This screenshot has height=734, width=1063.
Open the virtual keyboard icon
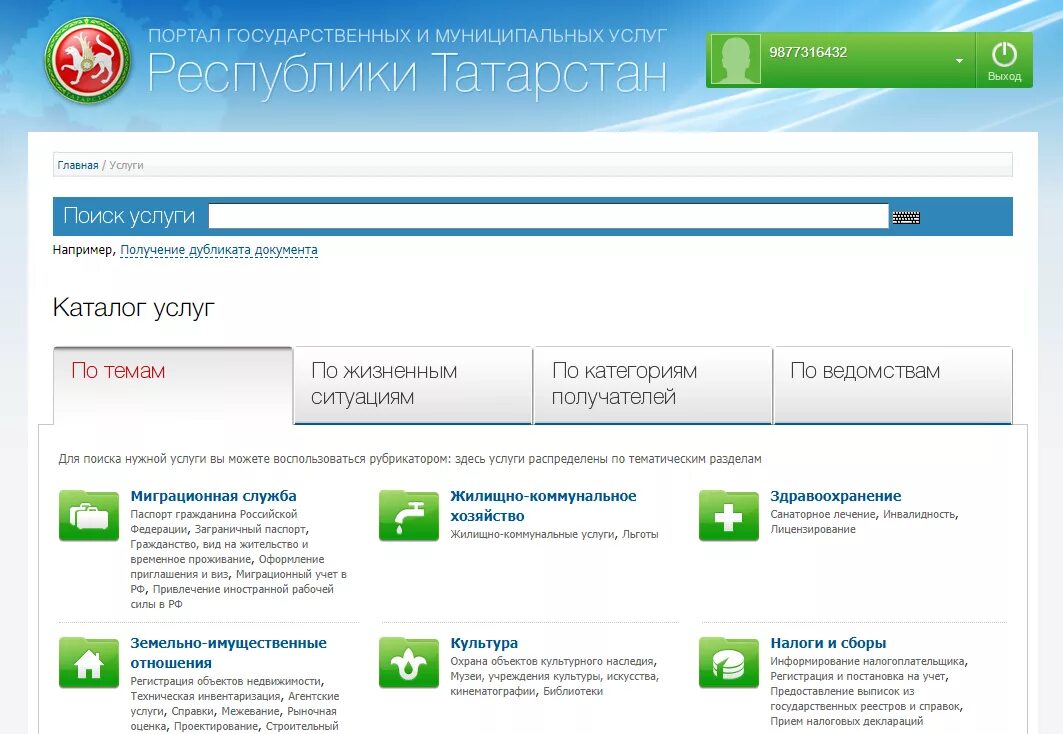coord(906,218)
